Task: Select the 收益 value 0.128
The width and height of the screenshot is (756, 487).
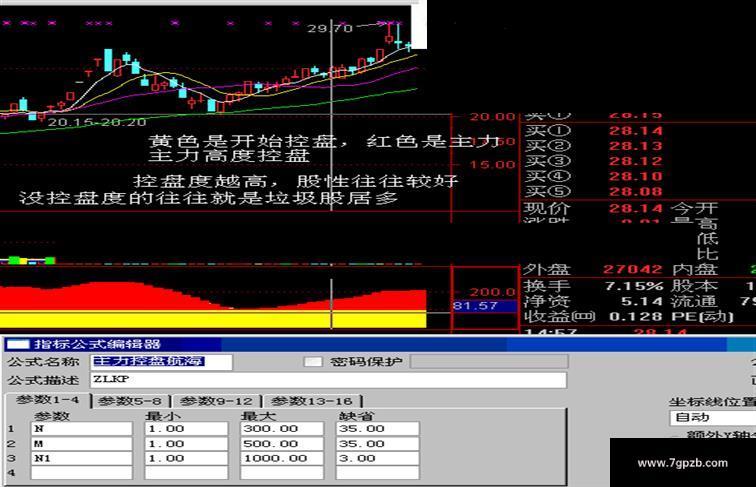Action: coord(636,317)
